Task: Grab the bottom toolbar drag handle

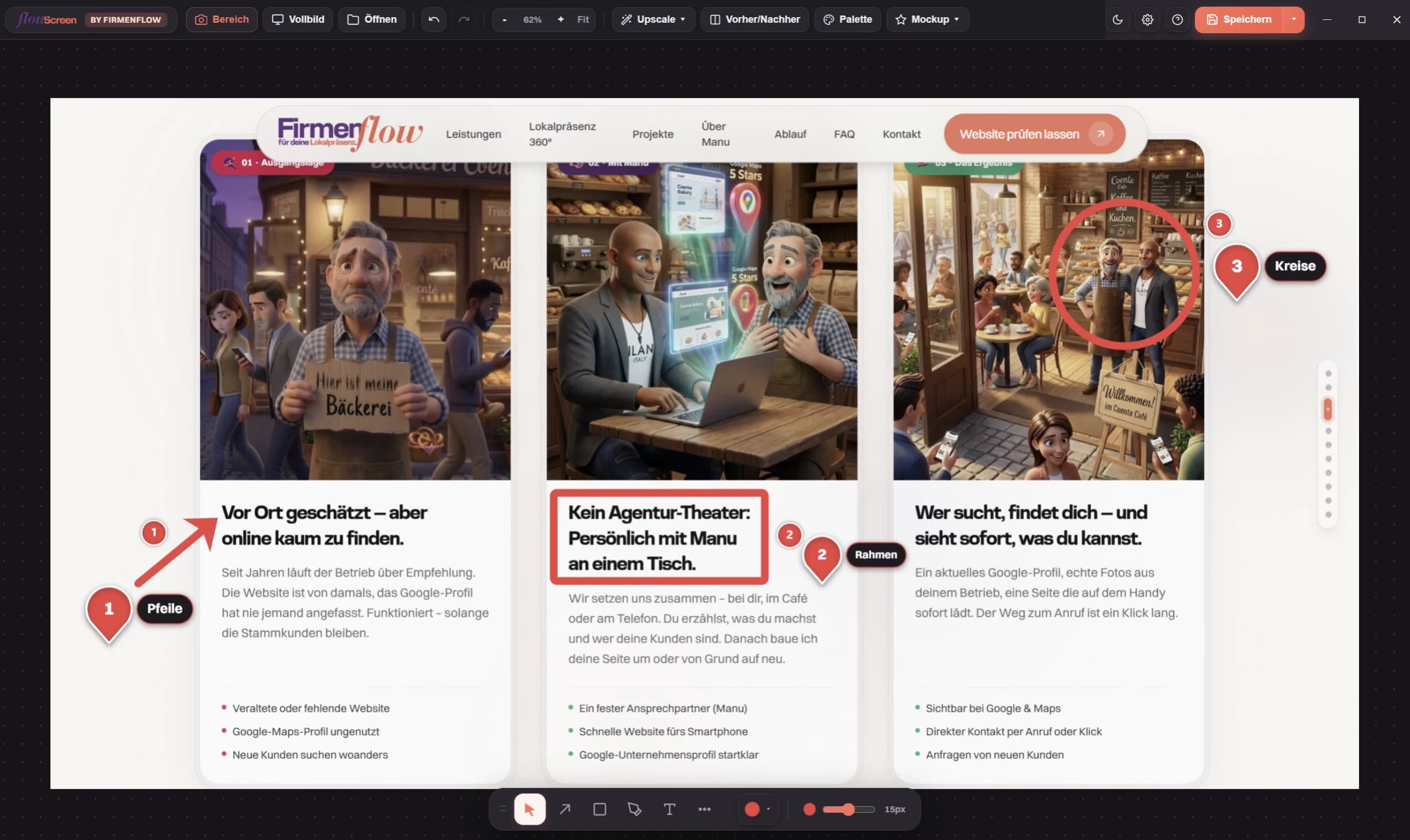Action: coord(503,809)
